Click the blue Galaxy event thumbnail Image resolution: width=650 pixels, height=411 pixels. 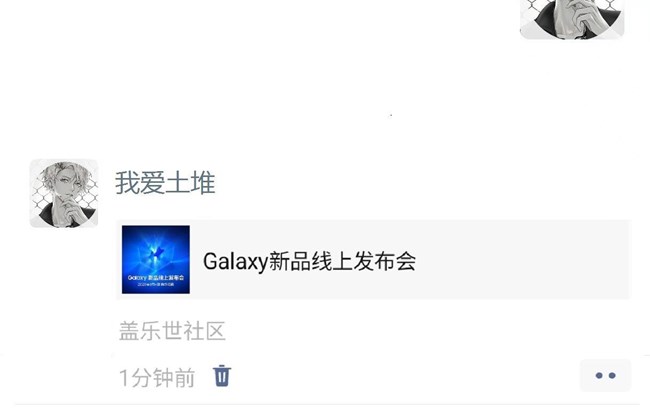coord(156,260)
